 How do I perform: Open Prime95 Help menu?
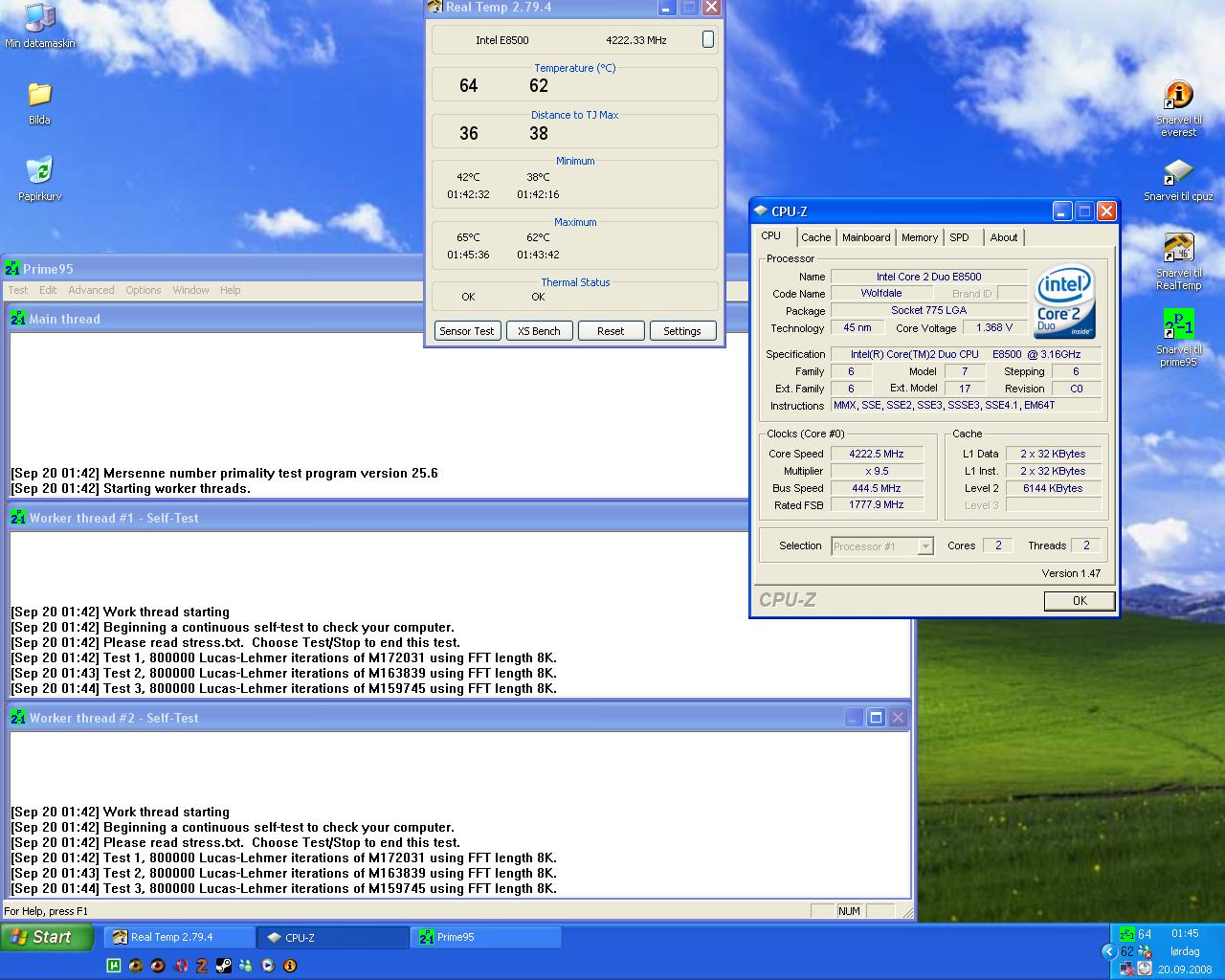click(x=230, y=290)
